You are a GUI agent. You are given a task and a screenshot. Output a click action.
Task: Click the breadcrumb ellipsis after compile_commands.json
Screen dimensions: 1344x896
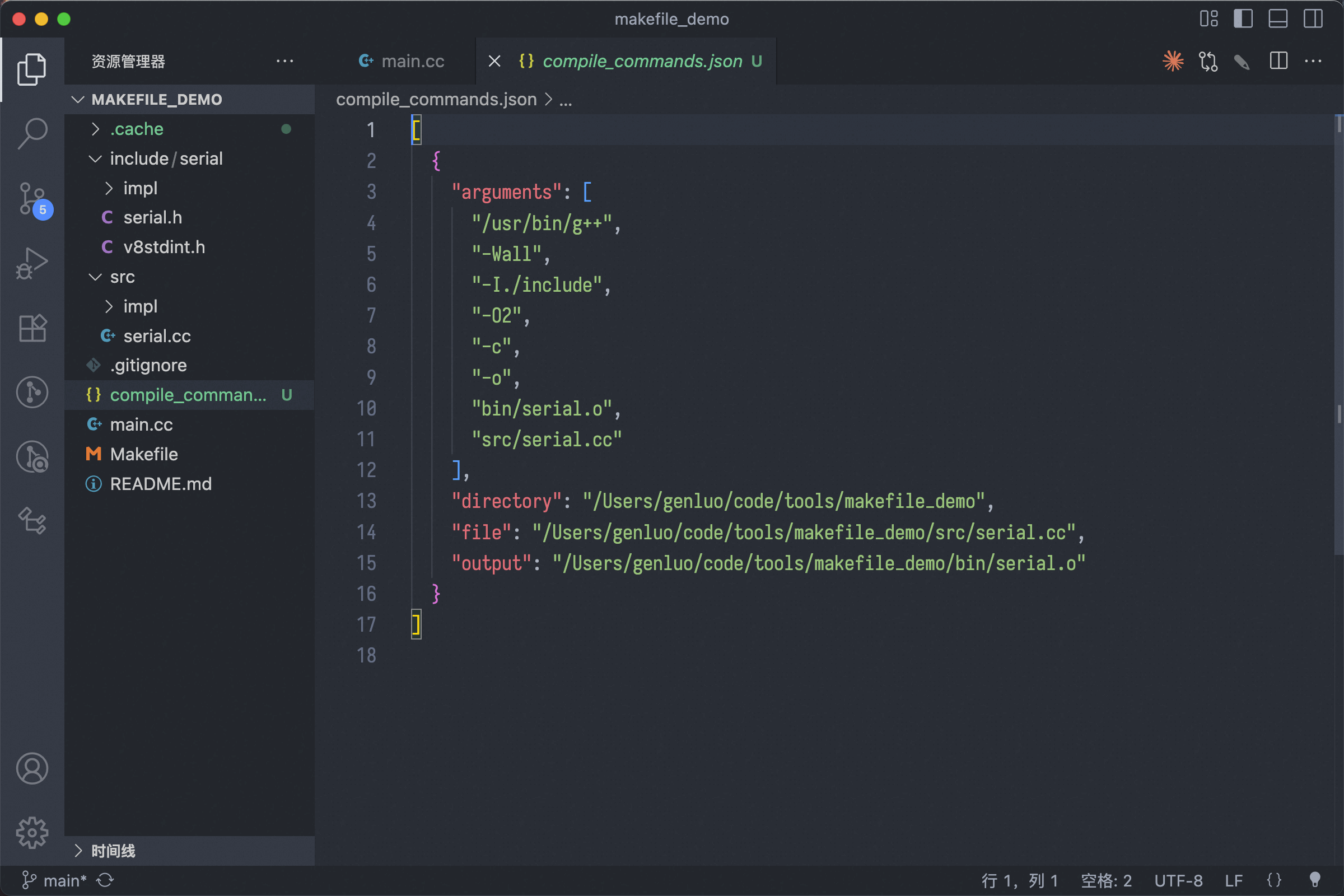(x=566, y=100)
